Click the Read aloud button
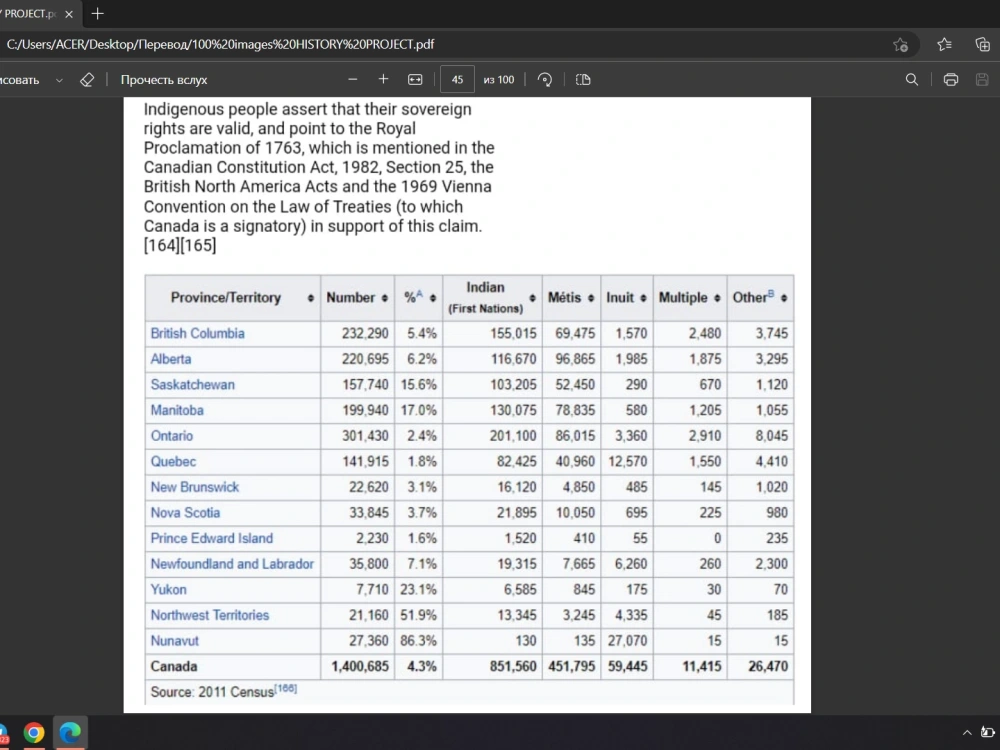 pos(164,80)
